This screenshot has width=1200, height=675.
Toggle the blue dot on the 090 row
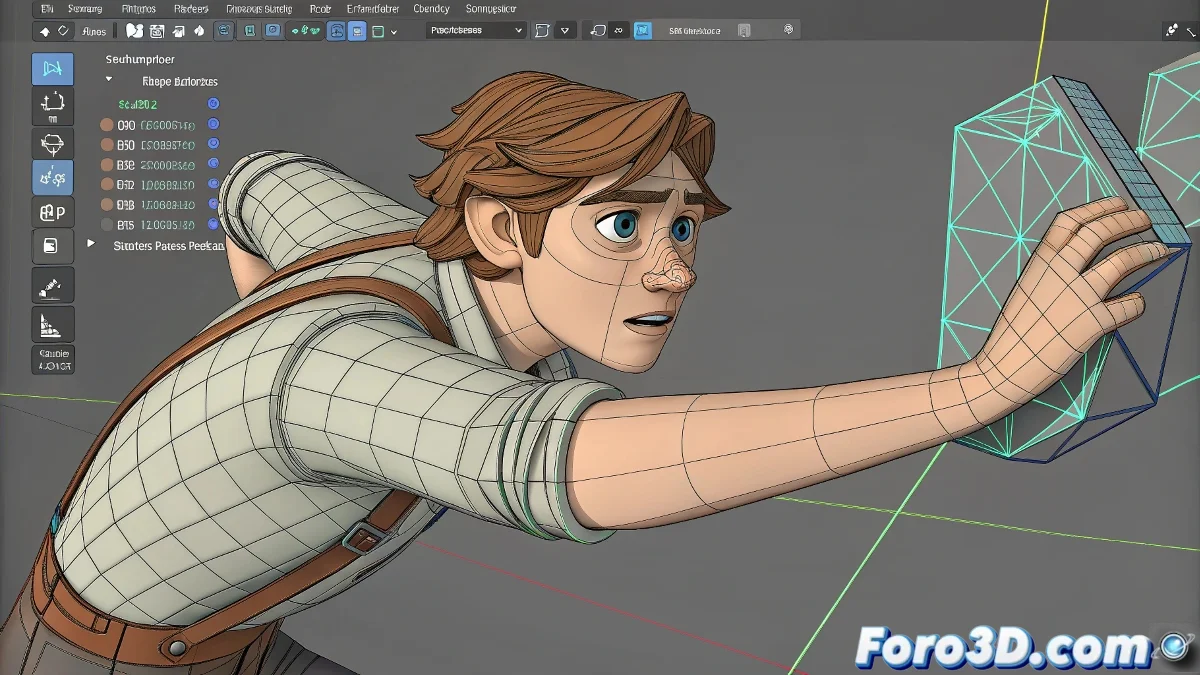[x=213, y=124]
